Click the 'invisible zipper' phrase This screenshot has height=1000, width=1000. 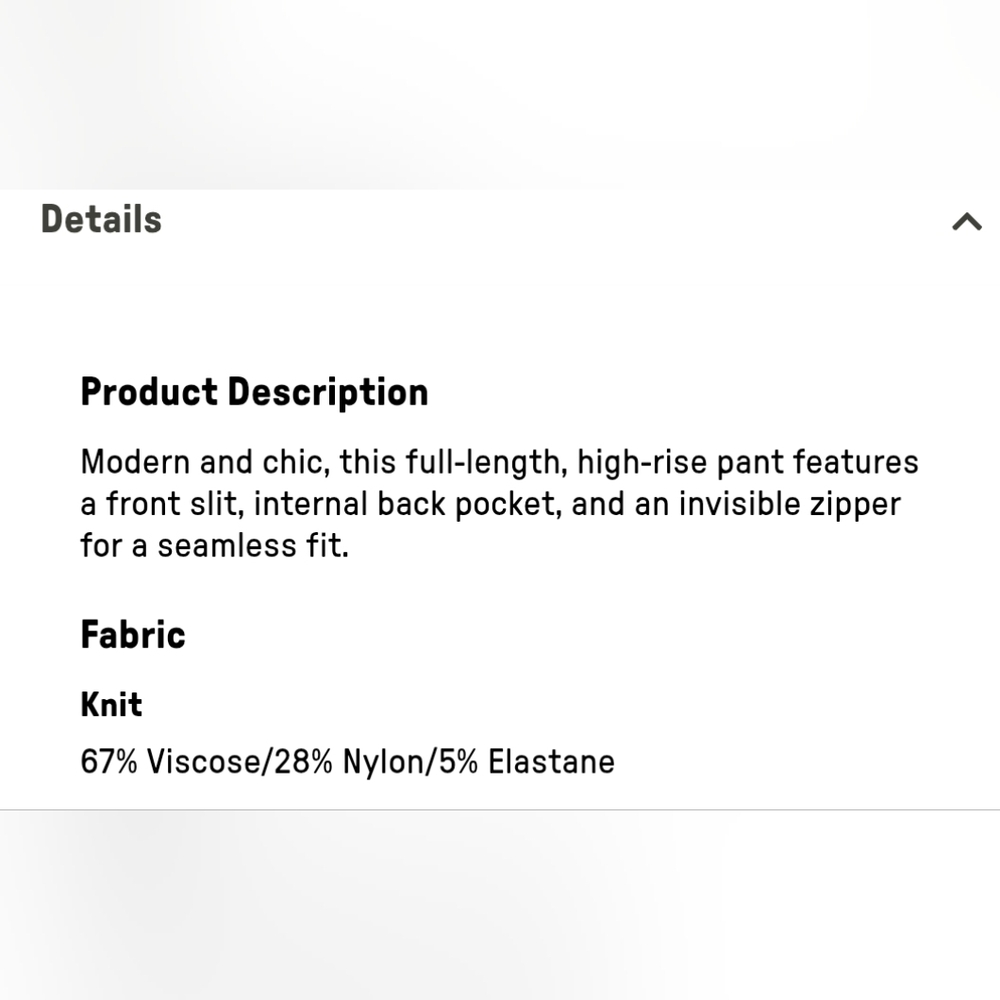(x=790, y=504)
